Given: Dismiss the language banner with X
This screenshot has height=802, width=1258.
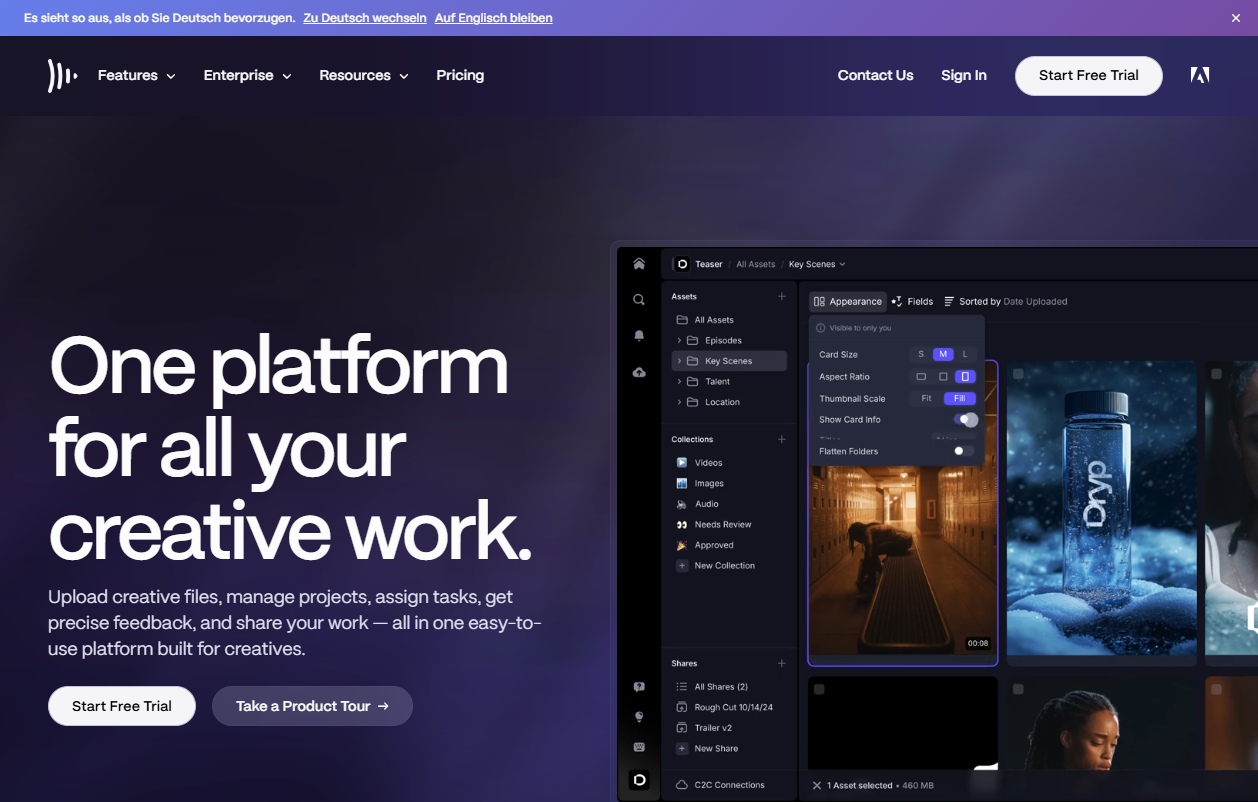Looking at the screenshot, I should pyautogui.click(x=1236, y=18).
